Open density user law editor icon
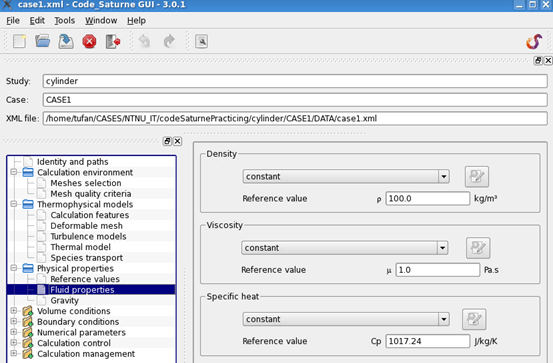553x363 pixels. click(x=476, y=176)
